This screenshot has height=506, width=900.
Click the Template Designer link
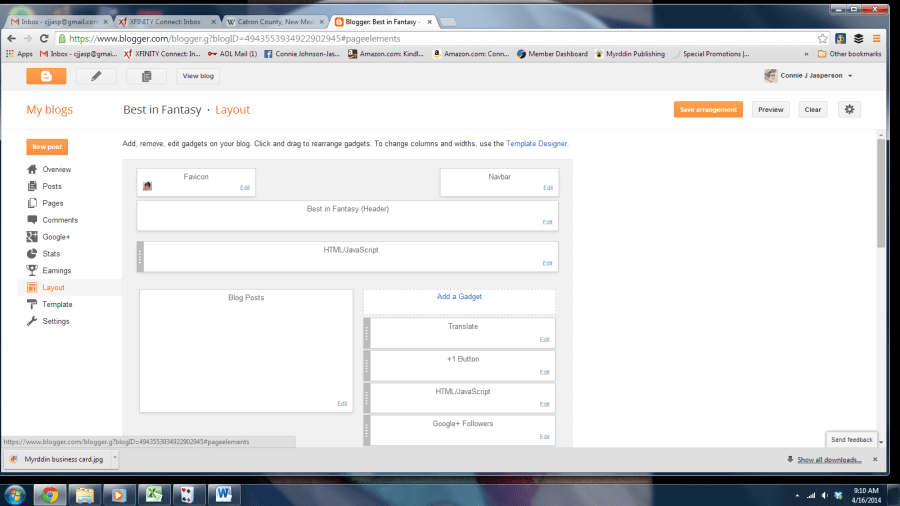click(536, 144)
